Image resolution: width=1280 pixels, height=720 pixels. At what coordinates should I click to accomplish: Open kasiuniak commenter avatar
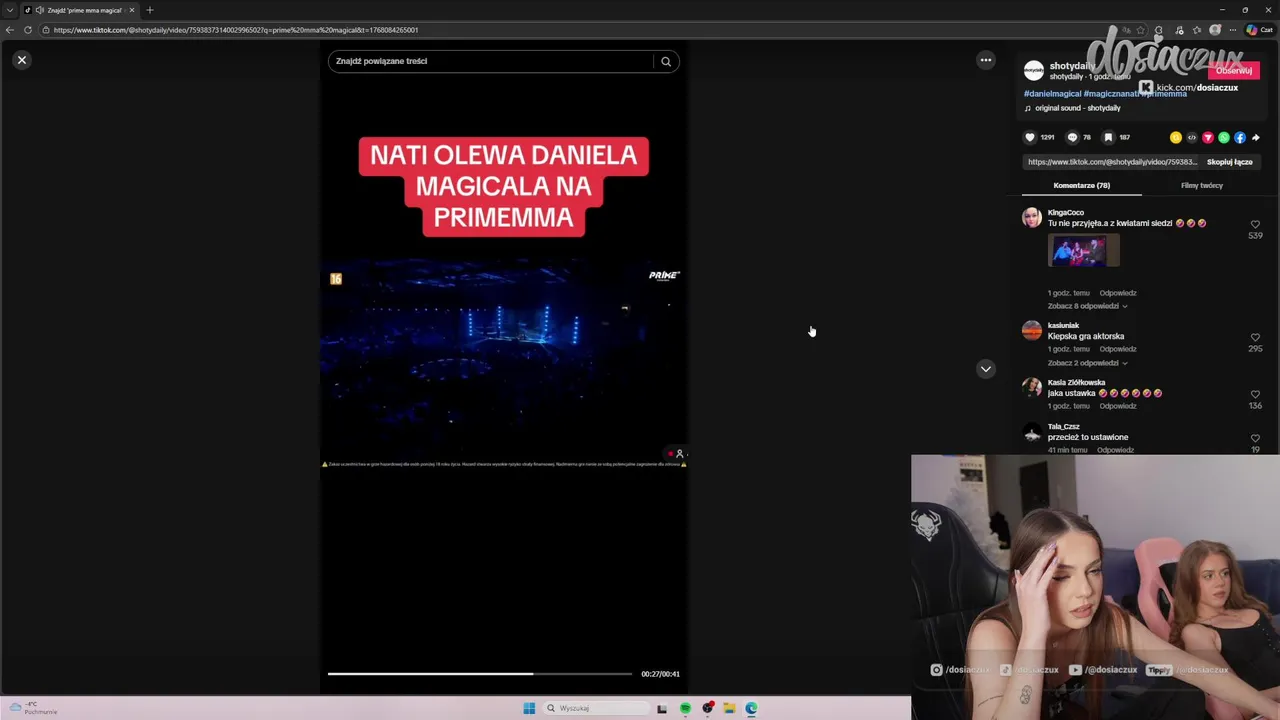[1032, 331]
